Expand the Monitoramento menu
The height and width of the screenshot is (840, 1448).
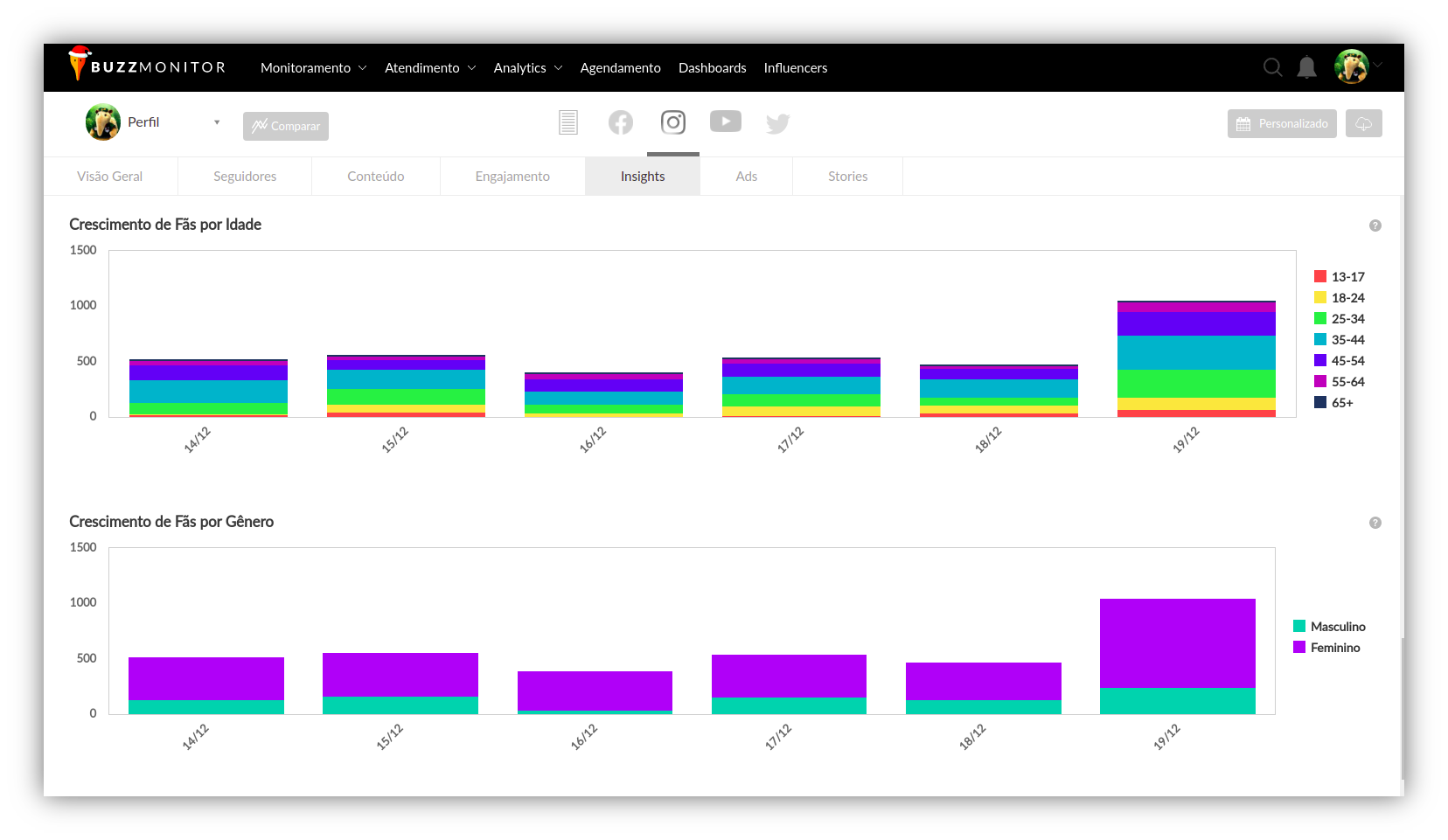tap(313, 68)
